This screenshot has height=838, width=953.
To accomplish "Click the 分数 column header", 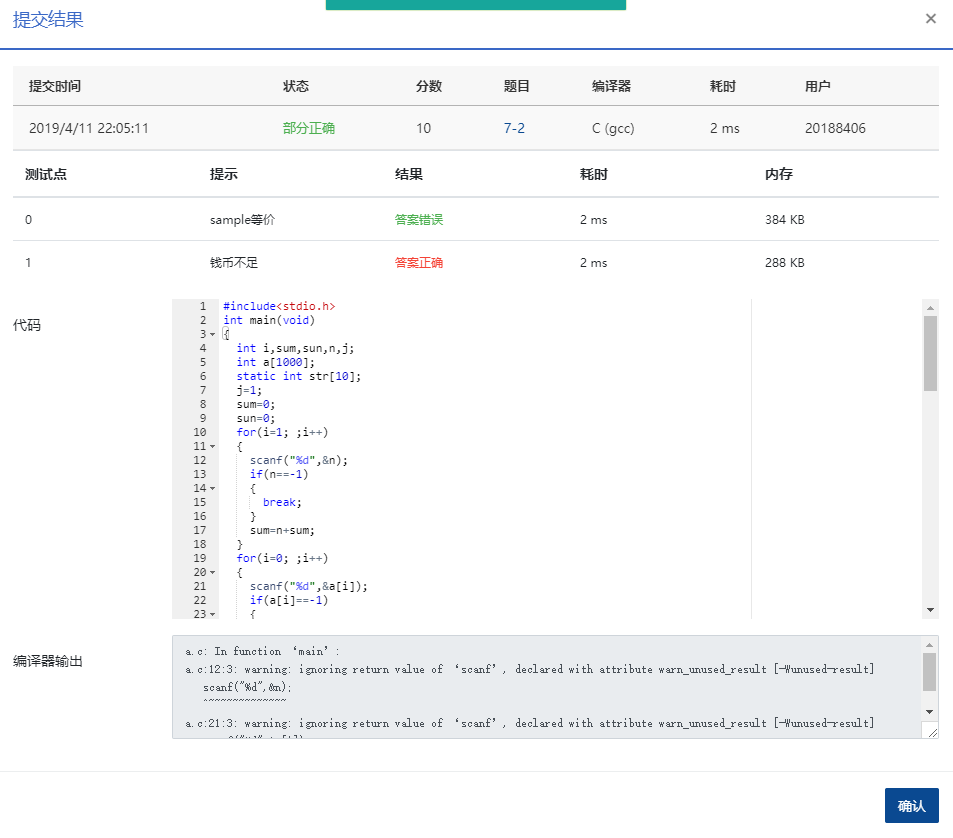I will [428, 86].
